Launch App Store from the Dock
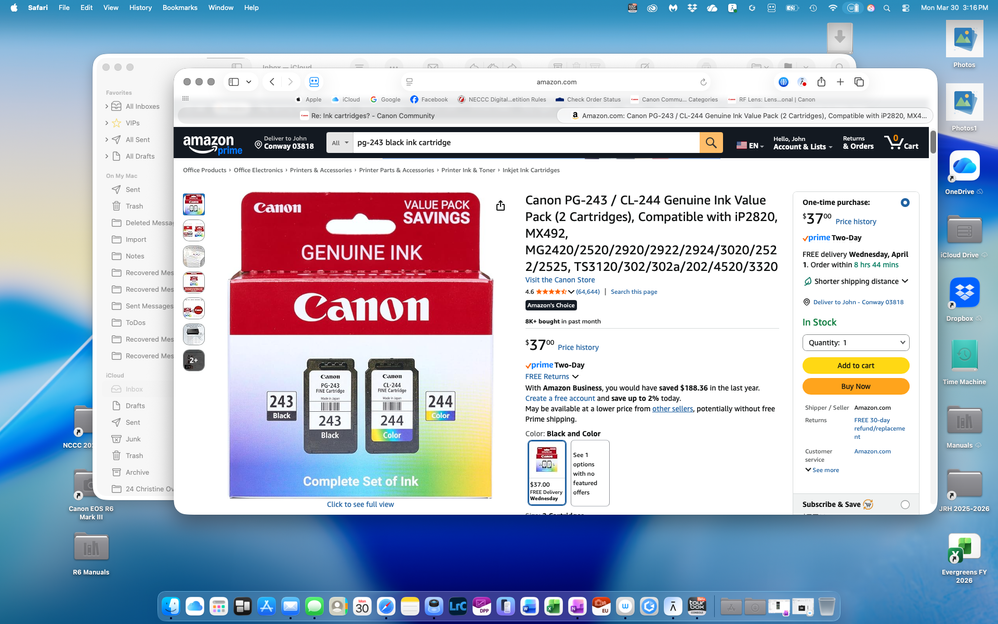998x624 pixels. point(266,606)
